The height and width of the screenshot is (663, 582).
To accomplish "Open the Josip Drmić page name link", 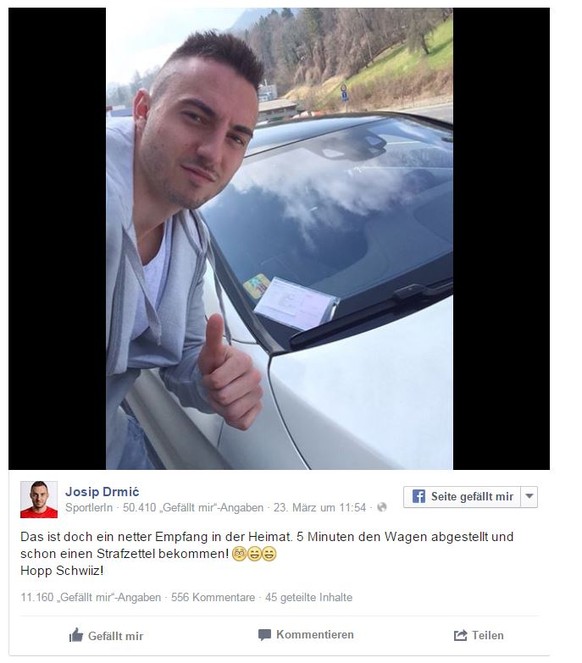I will [x=102, y=492].
